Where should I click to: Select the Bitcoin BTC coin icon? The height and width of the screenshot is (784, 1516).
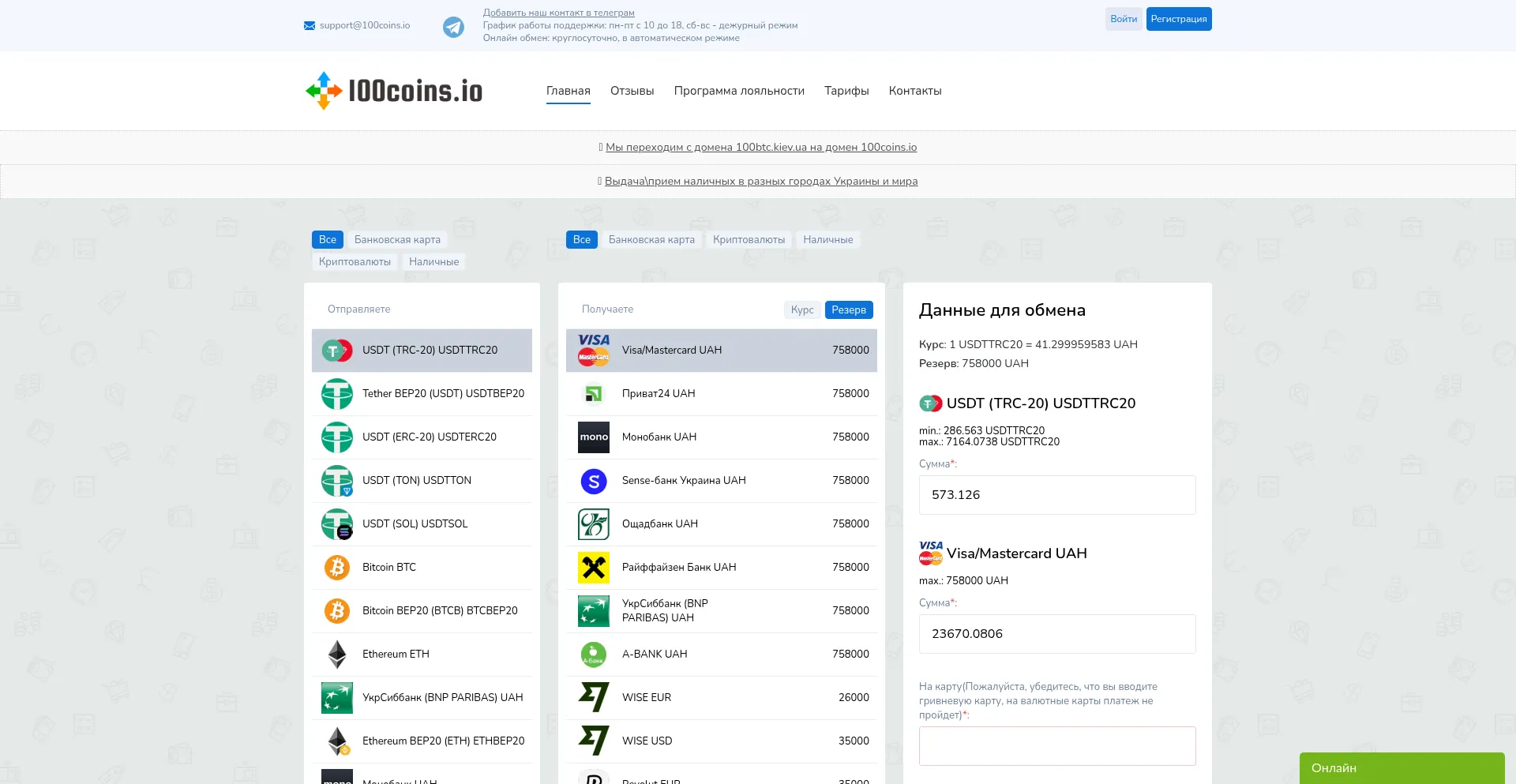pos(337,568)
